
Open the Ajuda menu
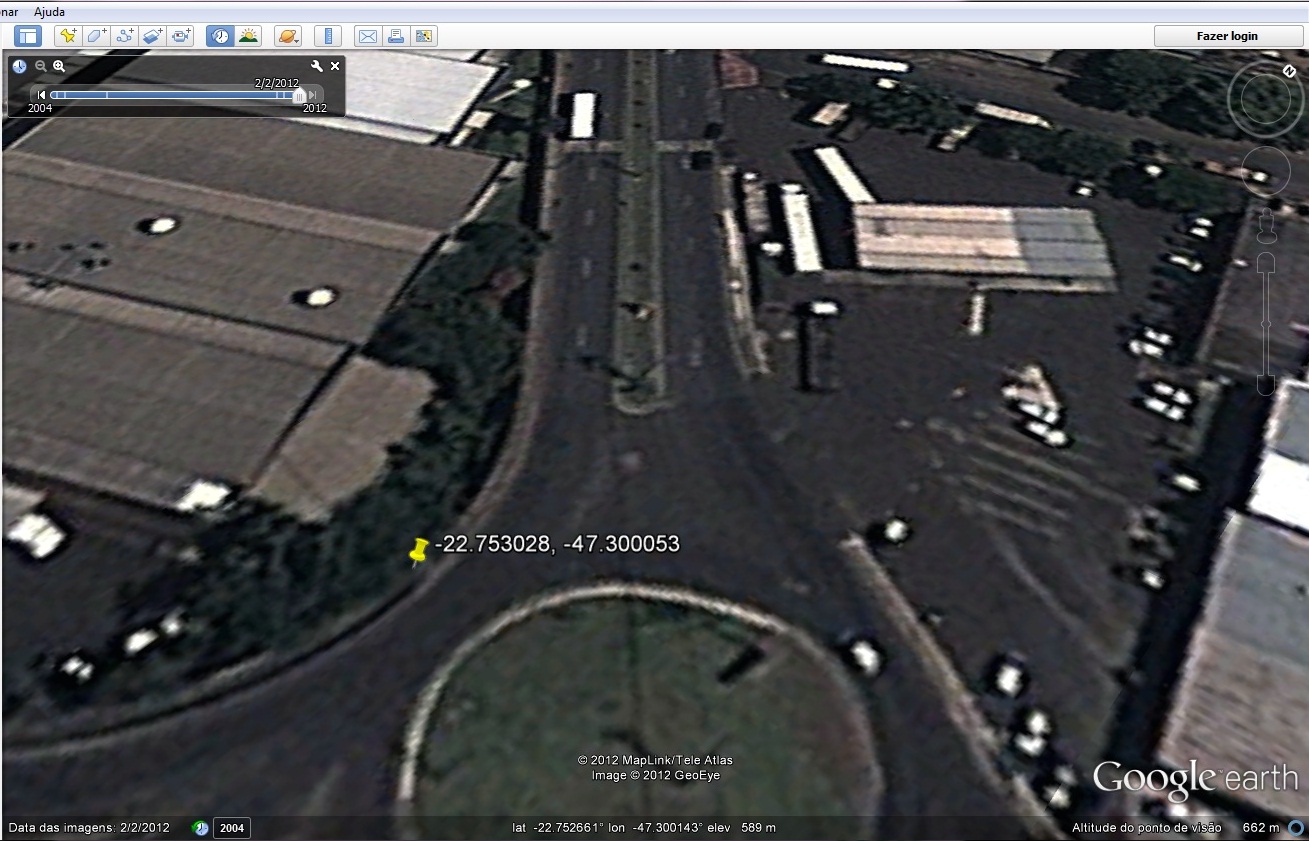[x=49, y=11]
